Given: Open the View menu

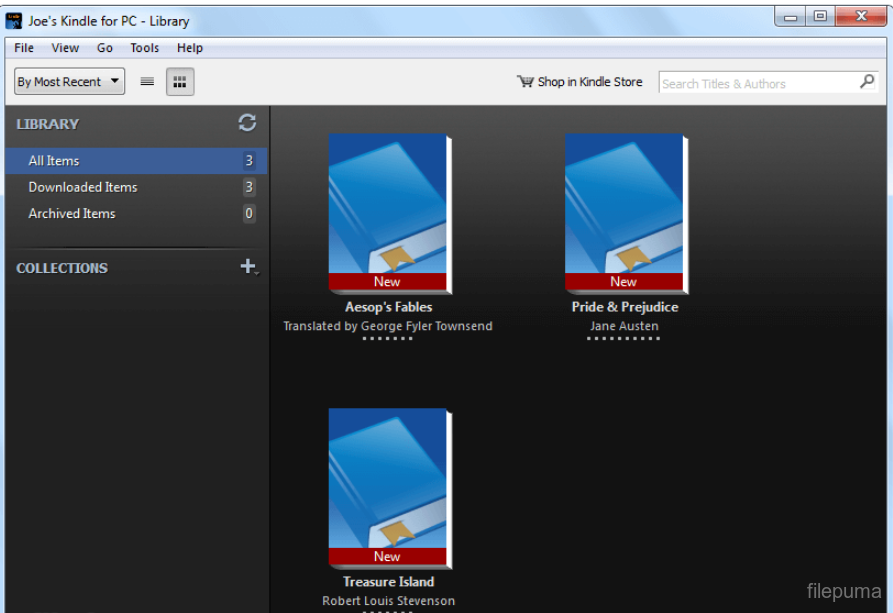Looking at the screenshot, I should [x=65, y=47].
